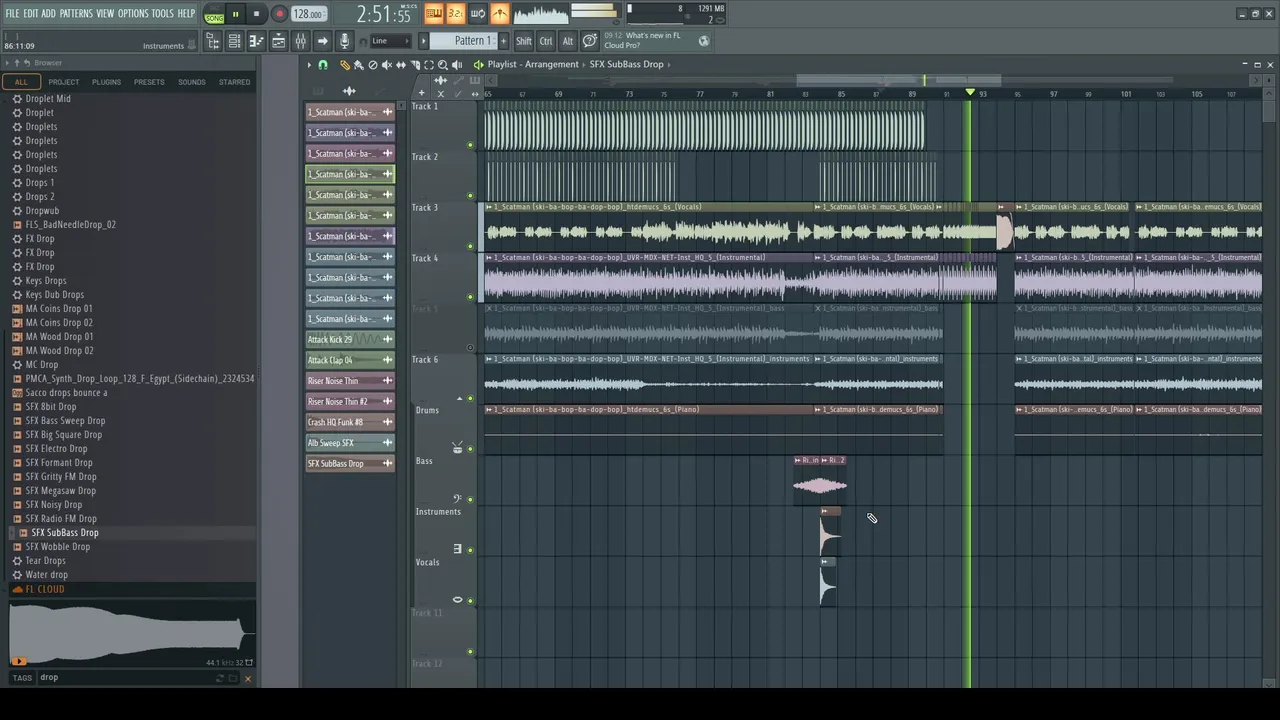This screenshot has height=720, width=1280.
Task: Mute the Bass track green dot
Action: (x=470, y=500)
